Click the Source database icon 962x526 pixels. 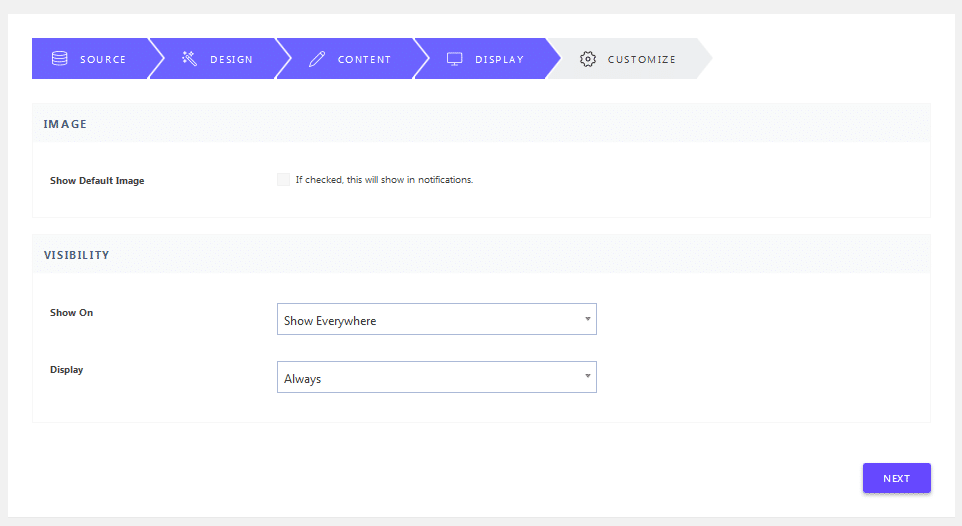[60, 58]
